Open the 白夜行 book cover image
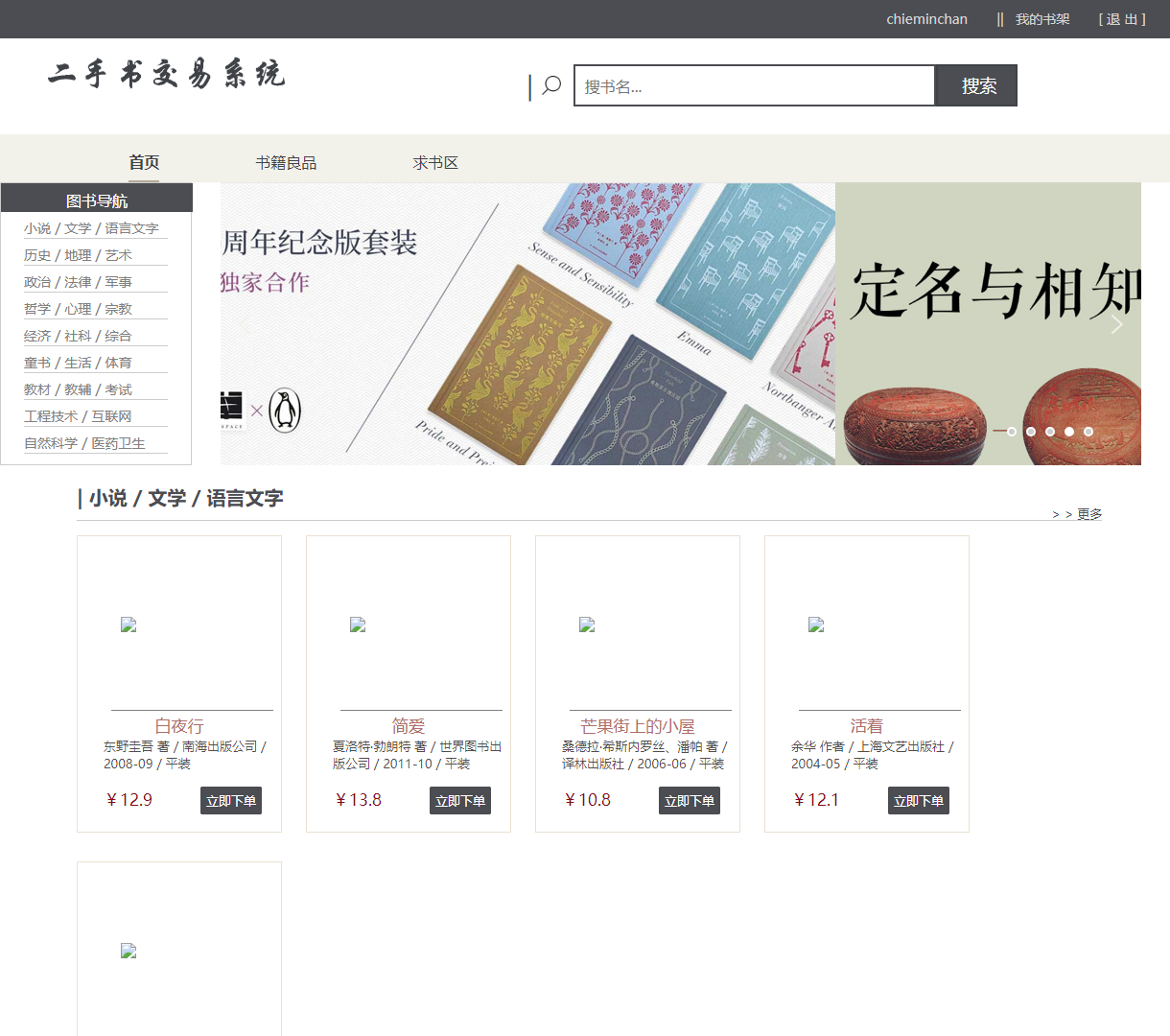The height and width of the screenshot is (1036, 1170). 129,624
